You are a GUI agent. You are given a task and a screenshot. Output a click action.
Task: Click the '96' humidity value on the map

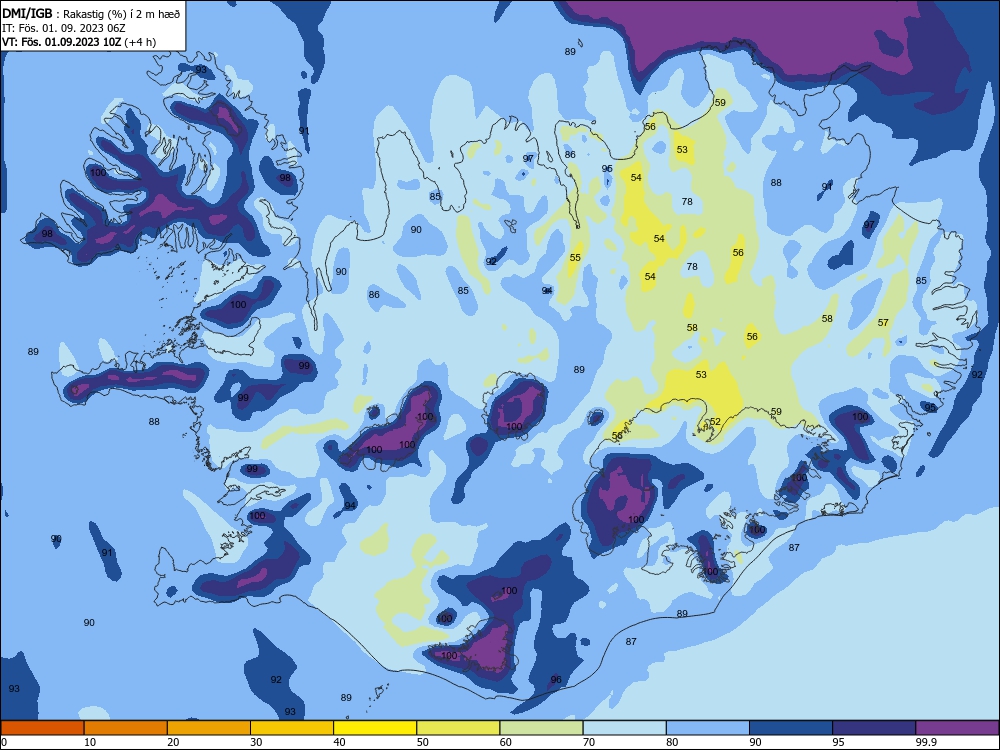[556, 680]
